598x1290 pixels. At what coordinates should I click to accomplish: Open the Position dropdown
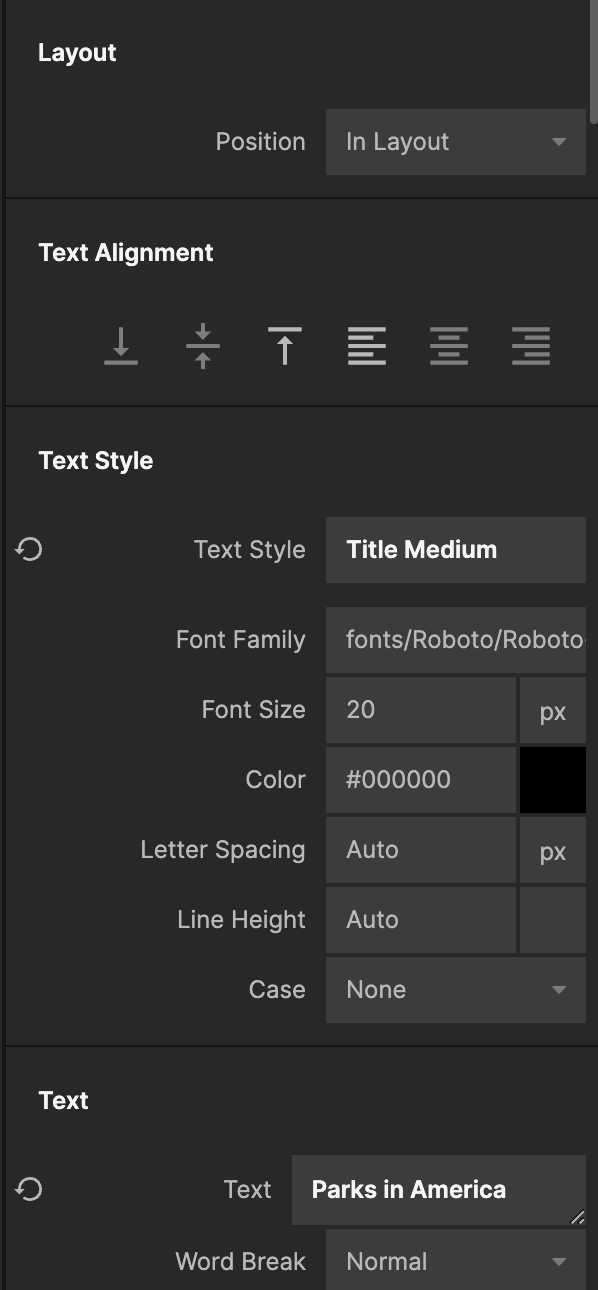456,142
